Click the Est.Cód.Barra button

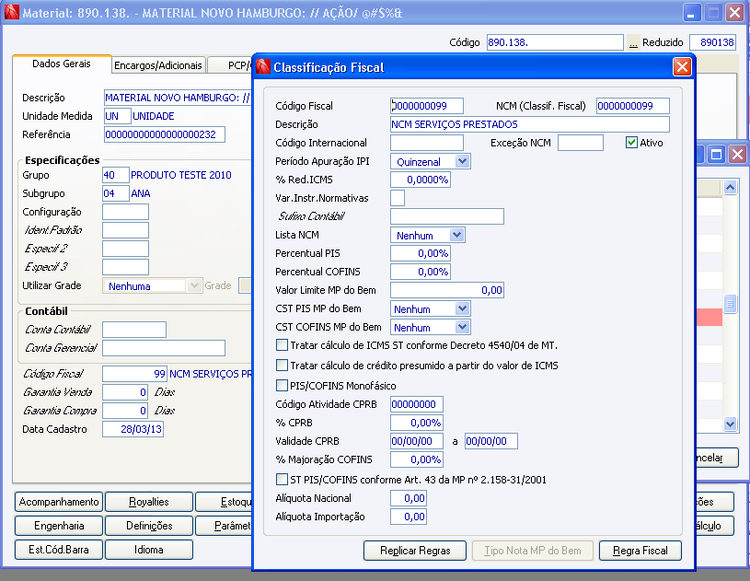59,549
